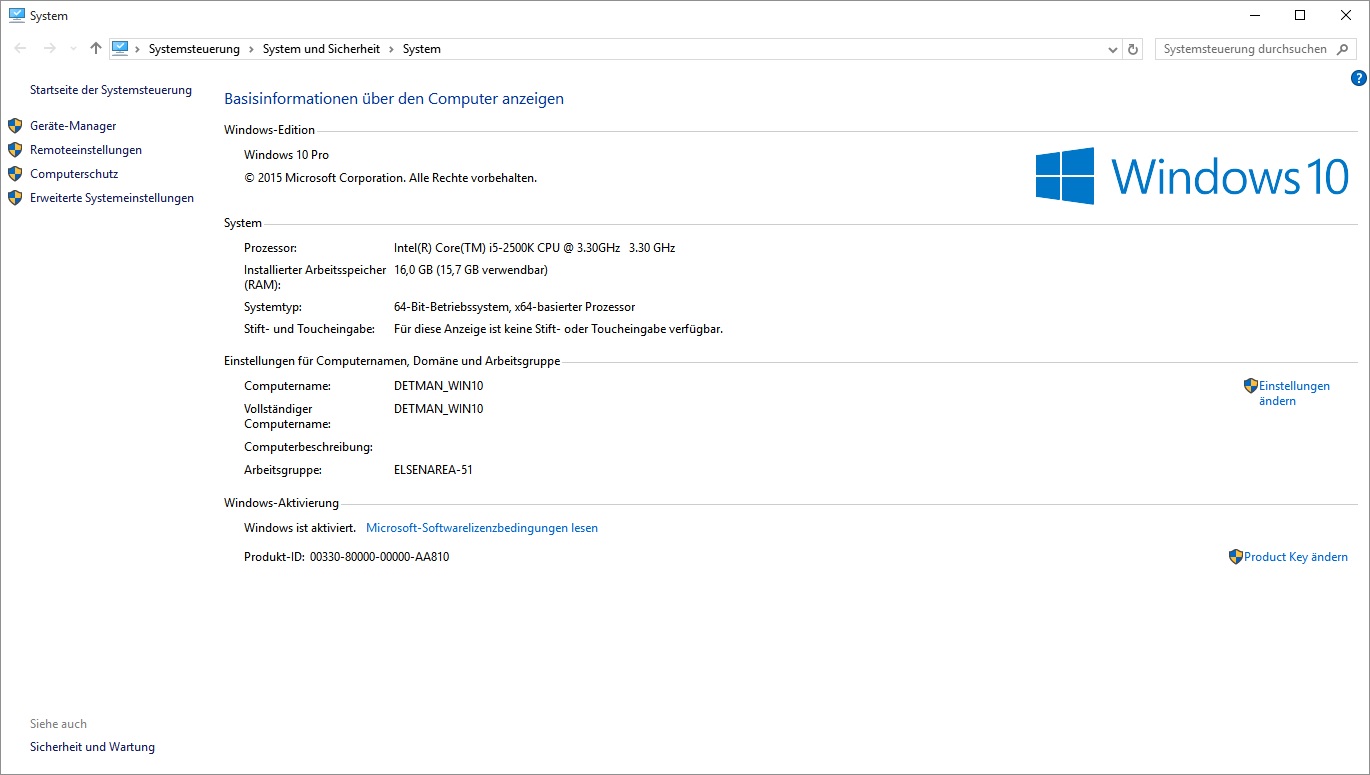
Task: Maximize the System window
Action: click(x=1300, y=15)
